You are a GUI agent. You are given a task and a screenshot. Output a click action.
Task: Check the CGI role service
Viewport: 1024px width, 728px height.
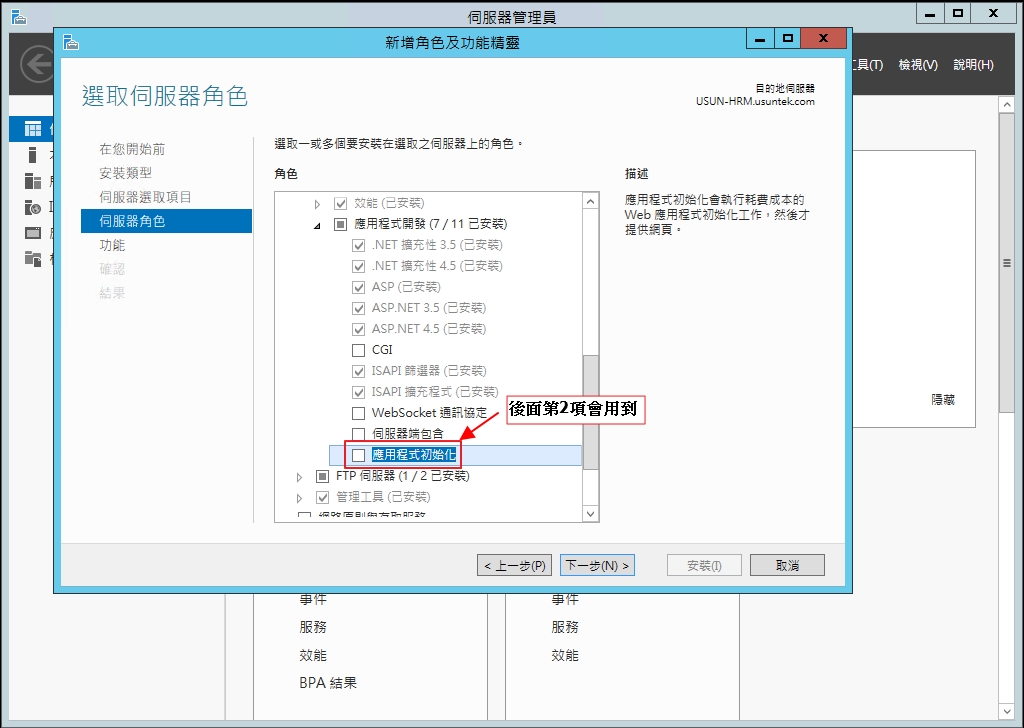[358, 350]
